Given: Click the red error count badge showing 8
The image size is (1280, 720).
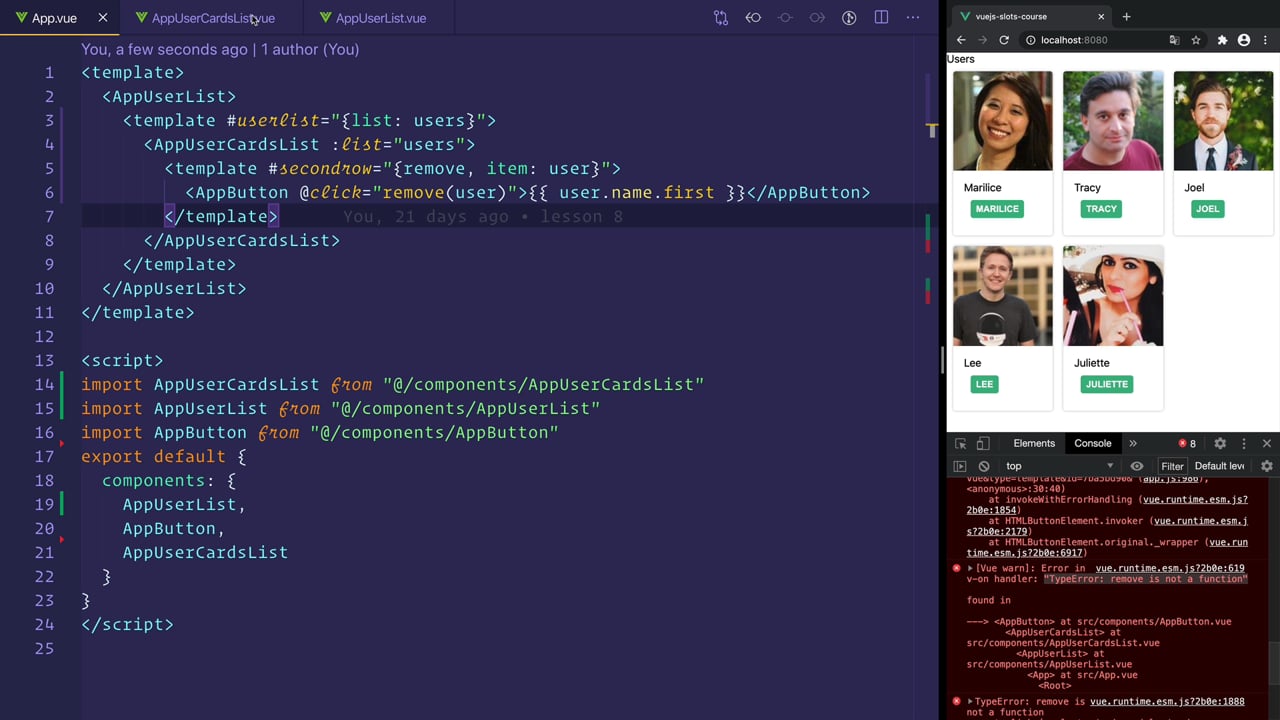Looking at the screenshot, I should point(1187,443).
